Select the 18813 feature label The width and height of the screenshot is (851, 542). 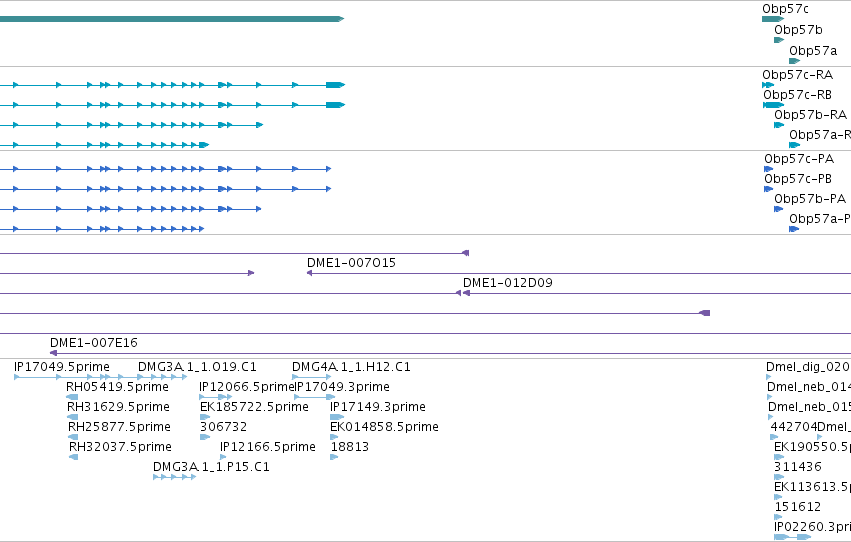[350, 448]
